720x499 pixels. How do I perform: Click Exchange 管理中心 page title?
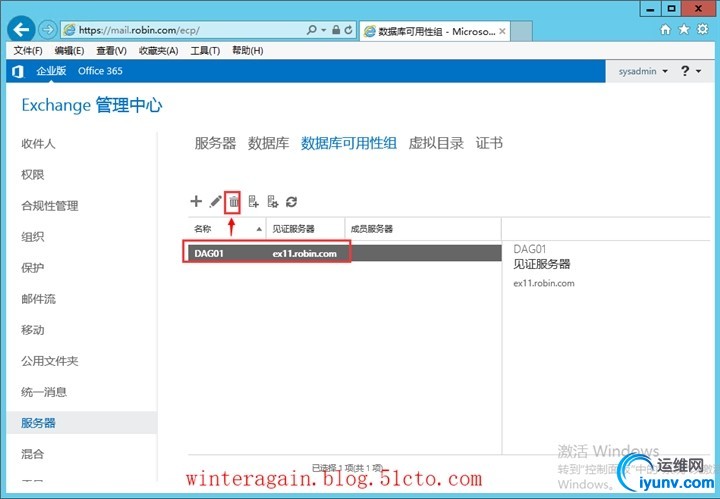click(92, 105)
